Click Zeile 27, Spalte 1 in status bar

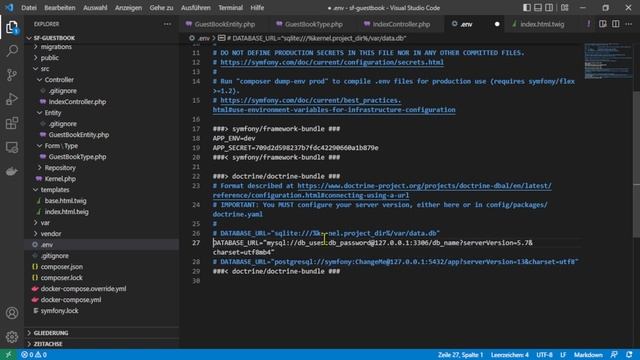(460, 355)
